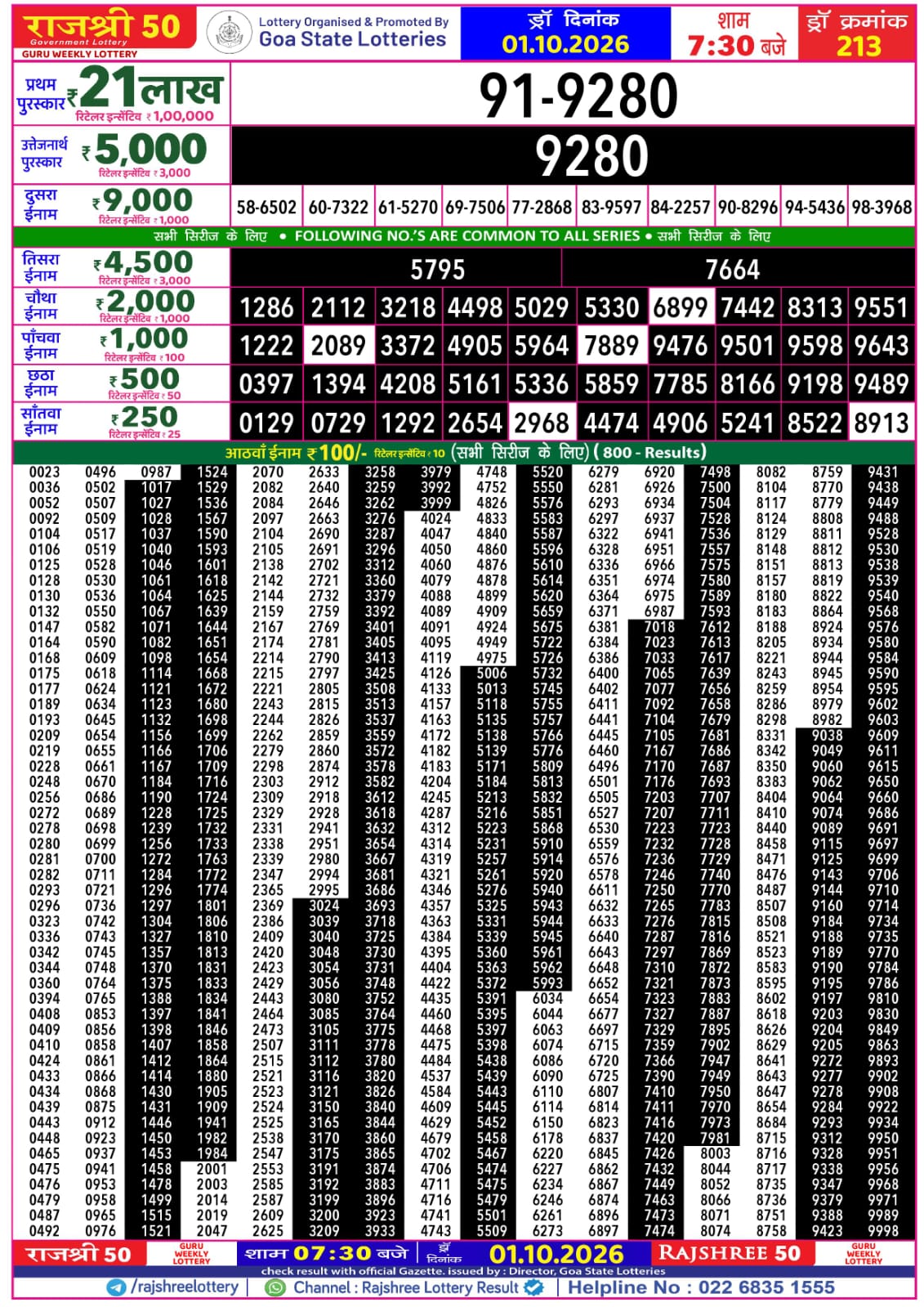The image size is (924, 1307).
Task: Select eighth prize number 8003
Action: [x=715, y=1153]
